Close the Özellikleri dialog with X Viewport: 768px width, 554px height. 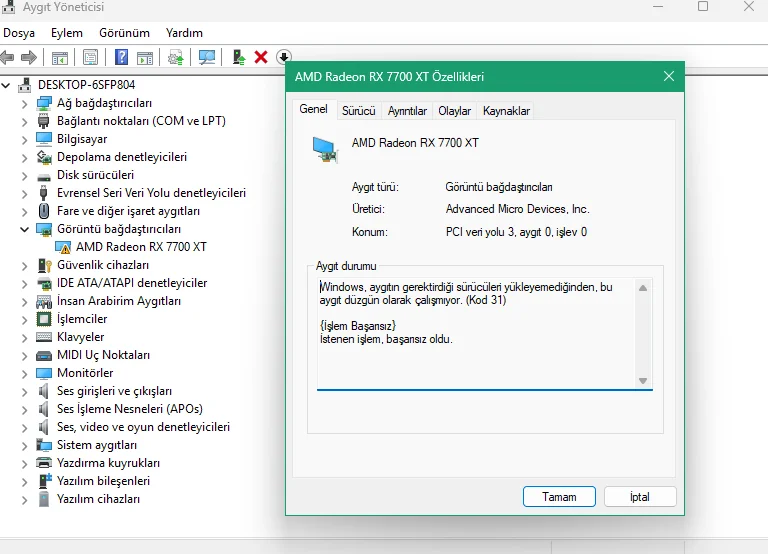tap(669, 76)
